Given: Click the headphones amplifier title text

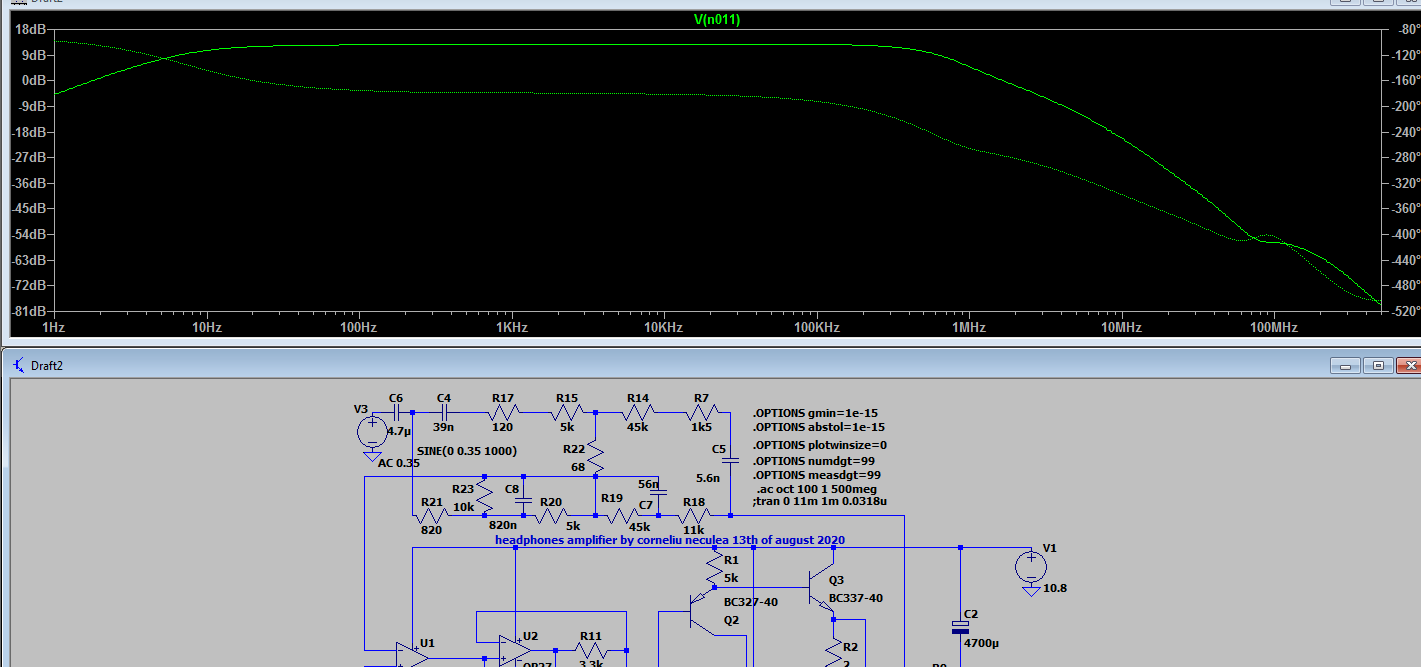Looking at the screenshot, I should point(670,540).
